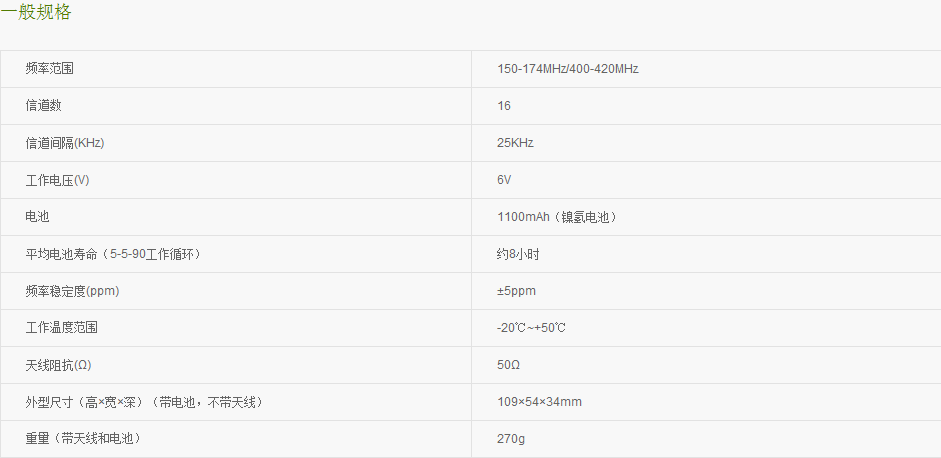The image size is (941, 458).
Task: Click the channel count value 16
Action: pos(504,106)
